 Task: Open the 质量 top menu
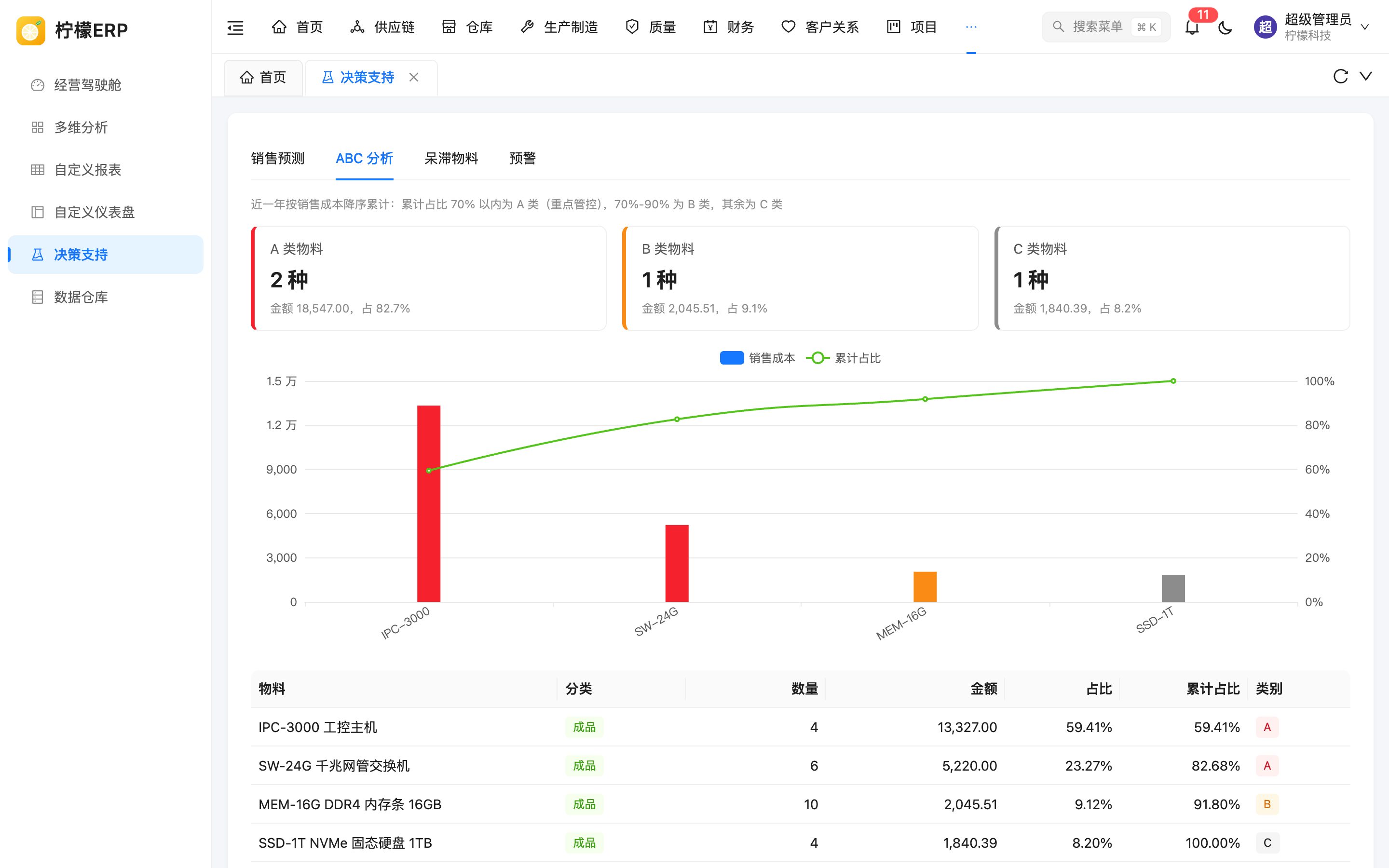651,27
